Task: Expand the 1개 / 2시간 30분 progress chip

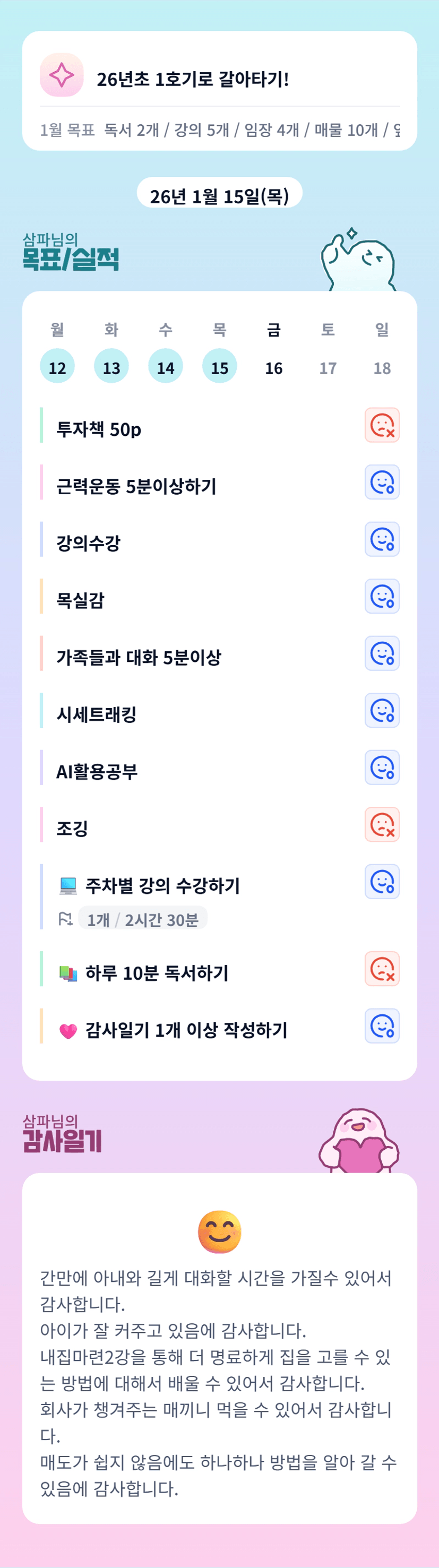Action: 142,919
